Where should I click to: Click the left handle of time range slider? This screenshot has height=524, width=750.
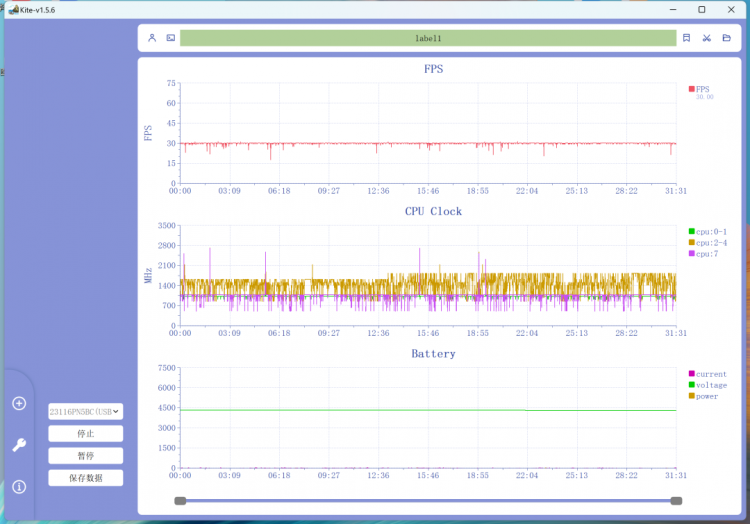[x=180, y=501]
